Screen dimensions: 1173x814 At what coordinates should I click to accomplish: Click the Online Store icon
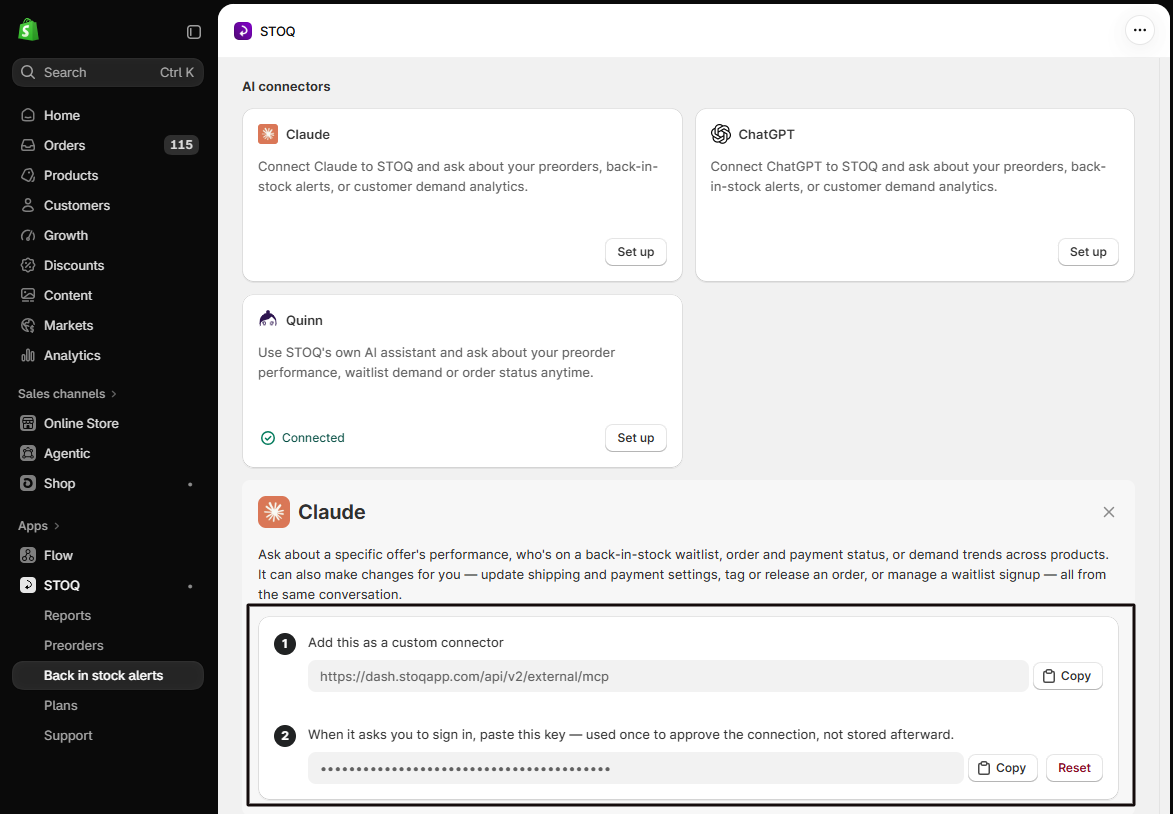(28, 423)
